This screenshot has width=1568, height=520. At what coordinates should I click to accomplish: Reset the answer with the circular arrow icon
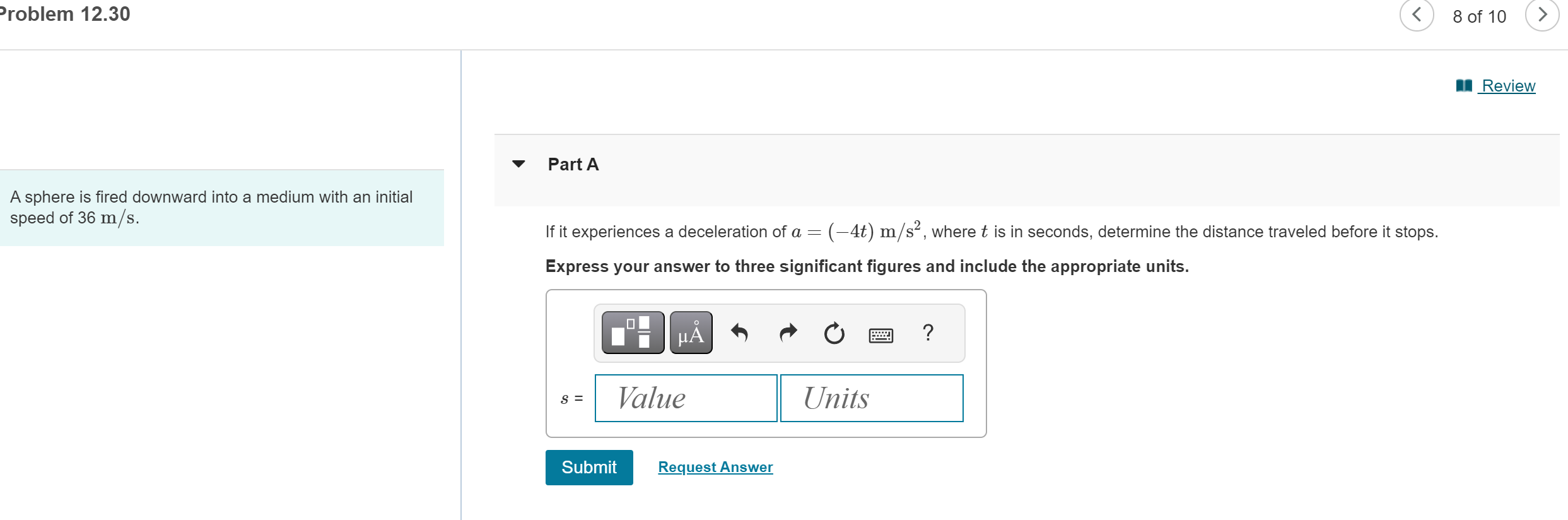pos(834,333)
